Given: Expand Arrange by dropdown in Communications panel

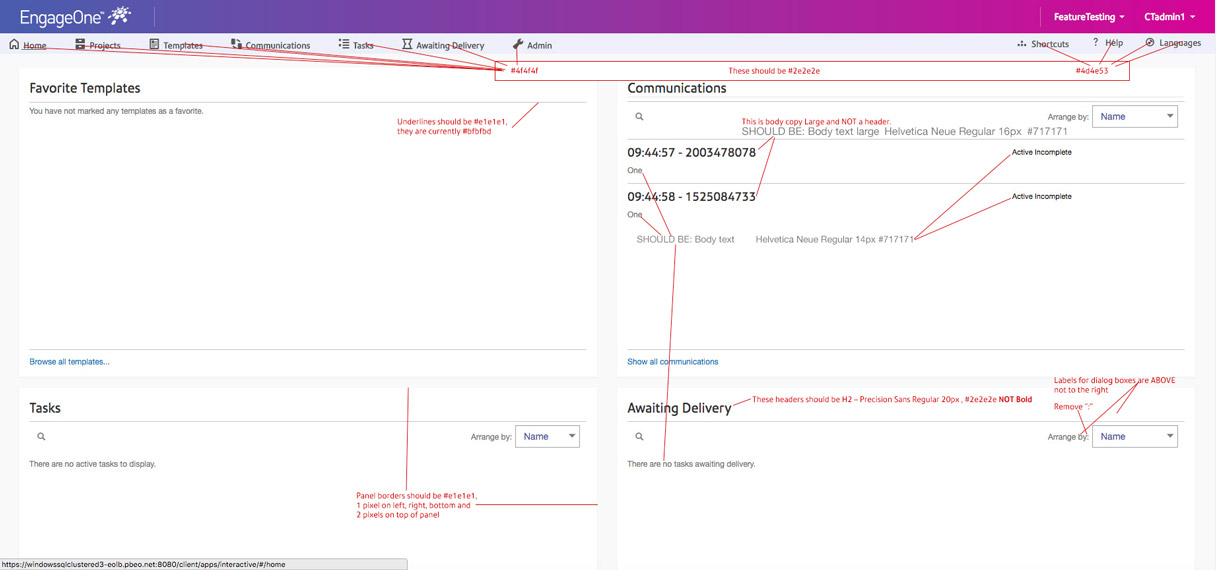Looking at the screenshot, I should click(x=1134, y=117).
